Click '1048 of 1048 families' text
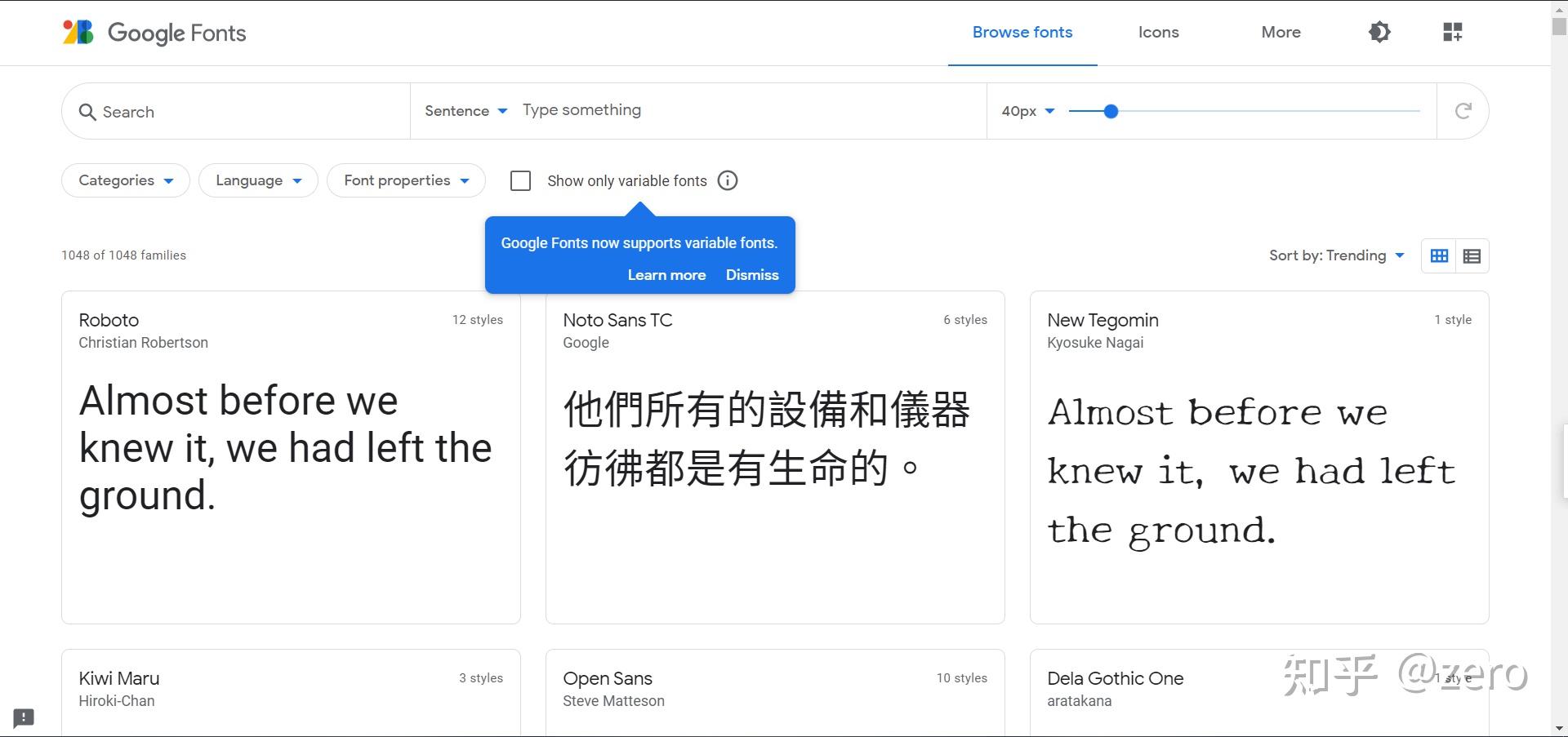 pyautogui.click(x=123, y=255)
